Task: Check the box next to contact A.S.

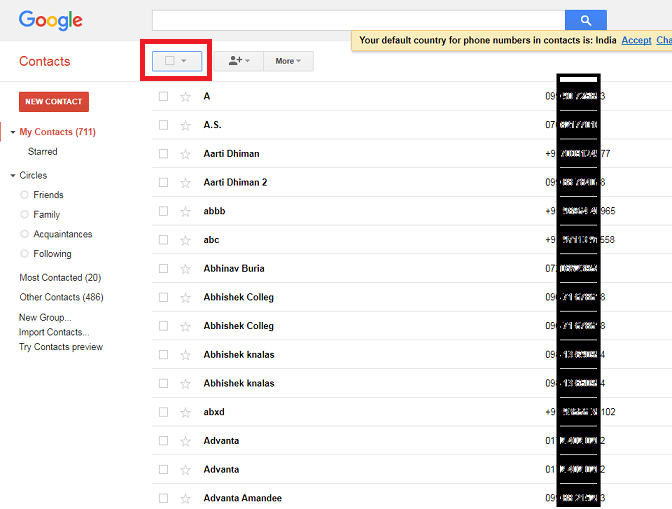Action: pos(163,125)
